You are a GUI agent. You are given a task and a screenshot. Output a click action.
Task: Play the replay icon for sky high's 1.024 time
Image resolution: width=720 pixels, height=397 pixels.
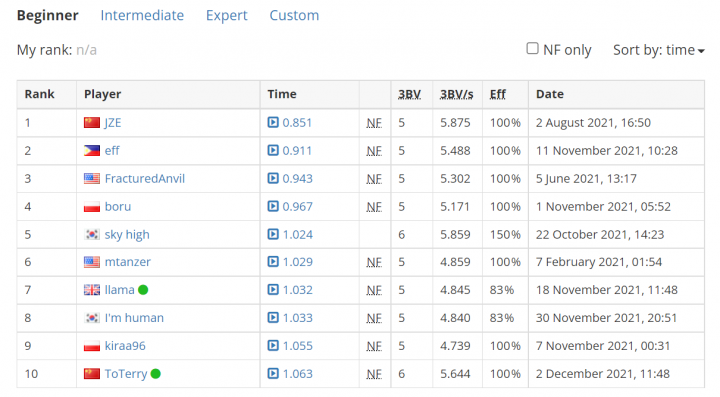point(273,235)
